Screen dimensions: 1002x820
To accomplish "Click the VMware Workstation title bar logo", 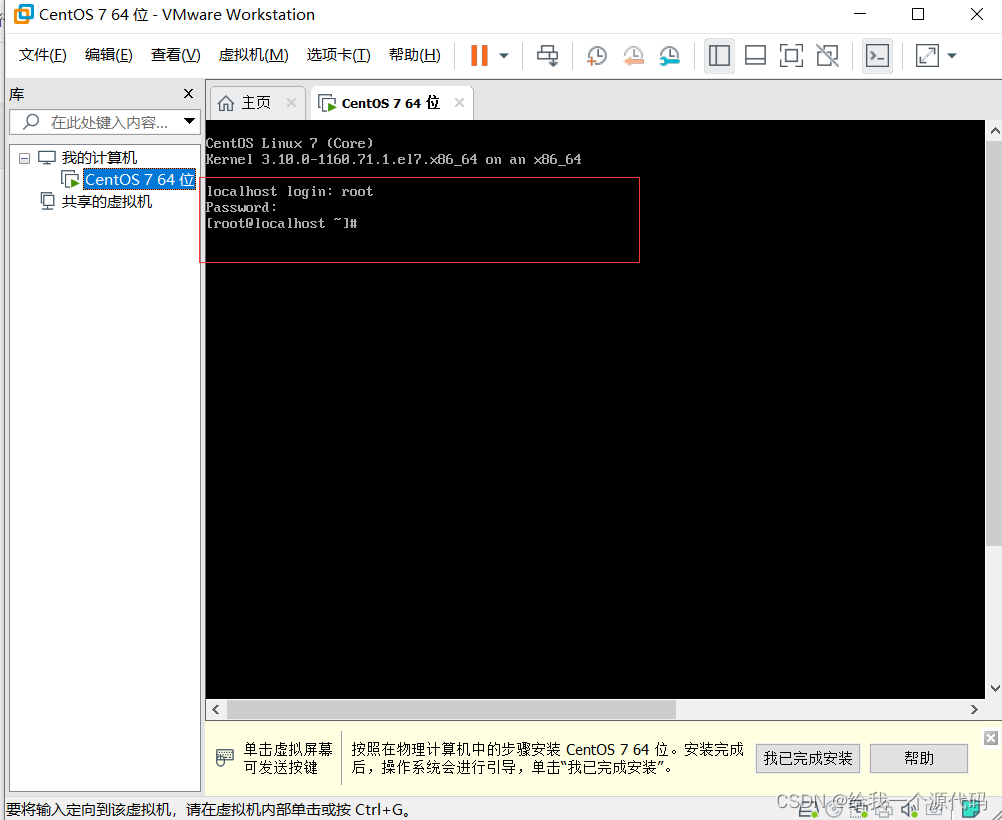I will [x=24, y=14].
